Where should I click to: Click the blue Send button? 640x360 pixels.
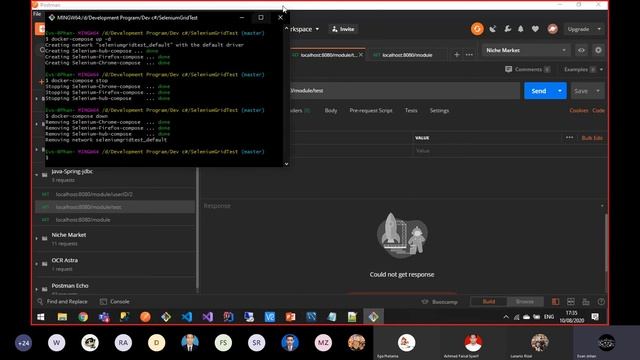pos(539,91)
